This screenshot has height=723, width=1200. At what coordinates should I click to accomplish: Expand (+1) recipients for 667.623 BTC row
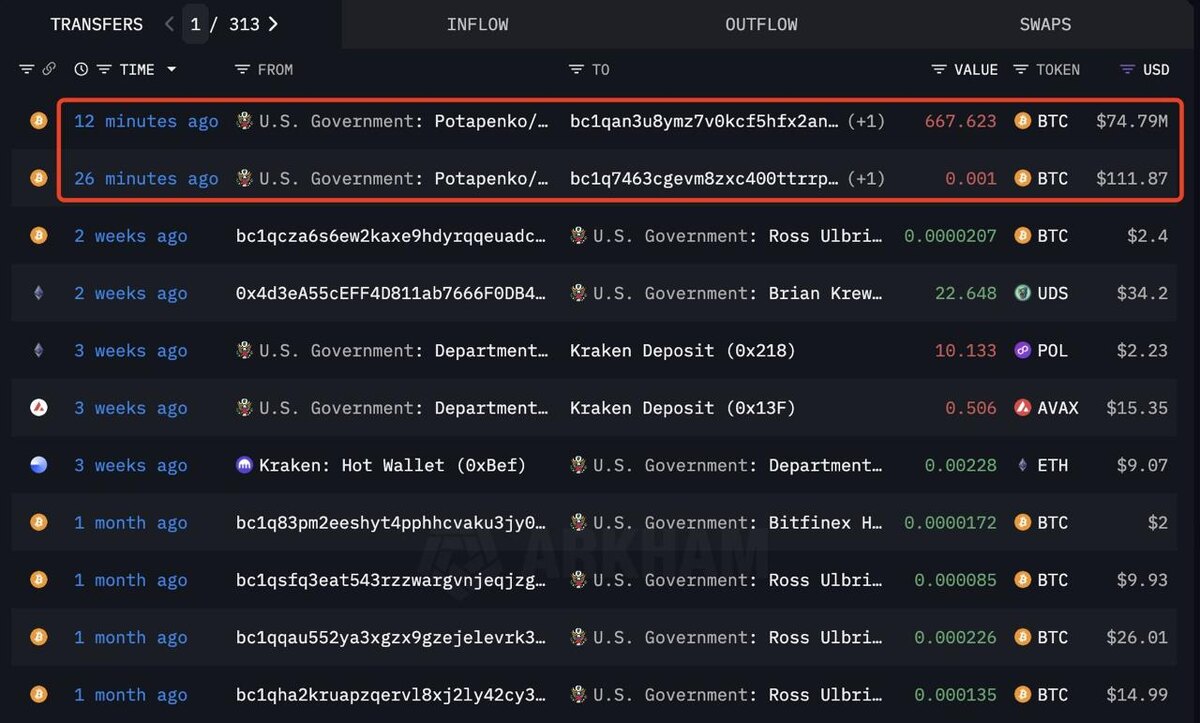point(866,121)
